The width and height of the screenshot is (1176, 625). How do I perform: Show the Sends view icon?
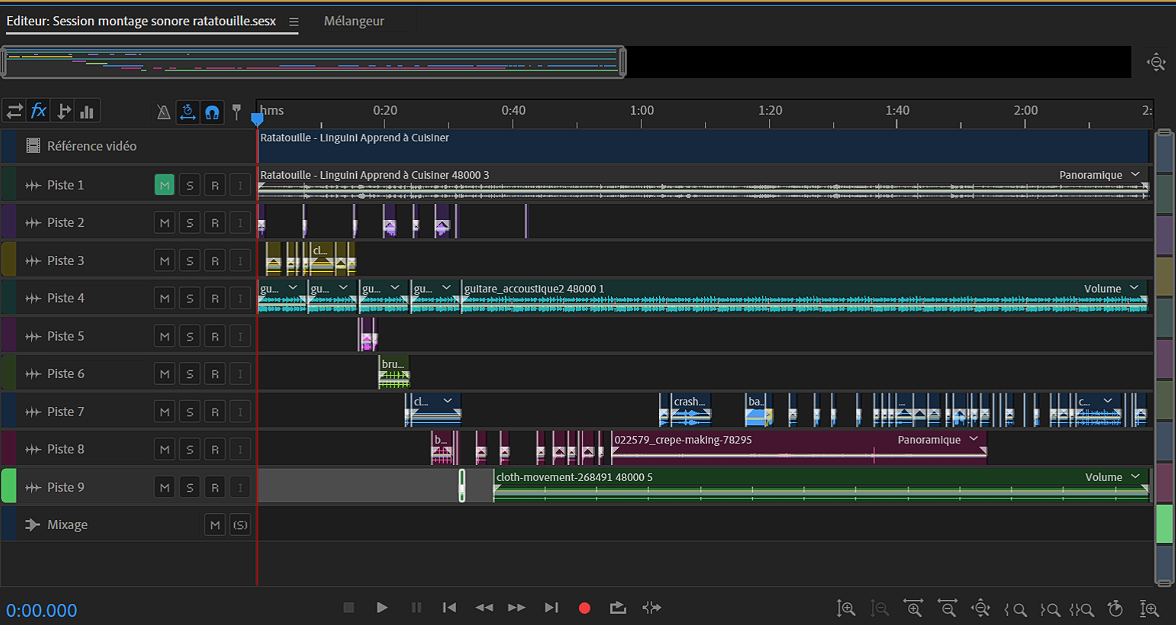click(64, 111)
